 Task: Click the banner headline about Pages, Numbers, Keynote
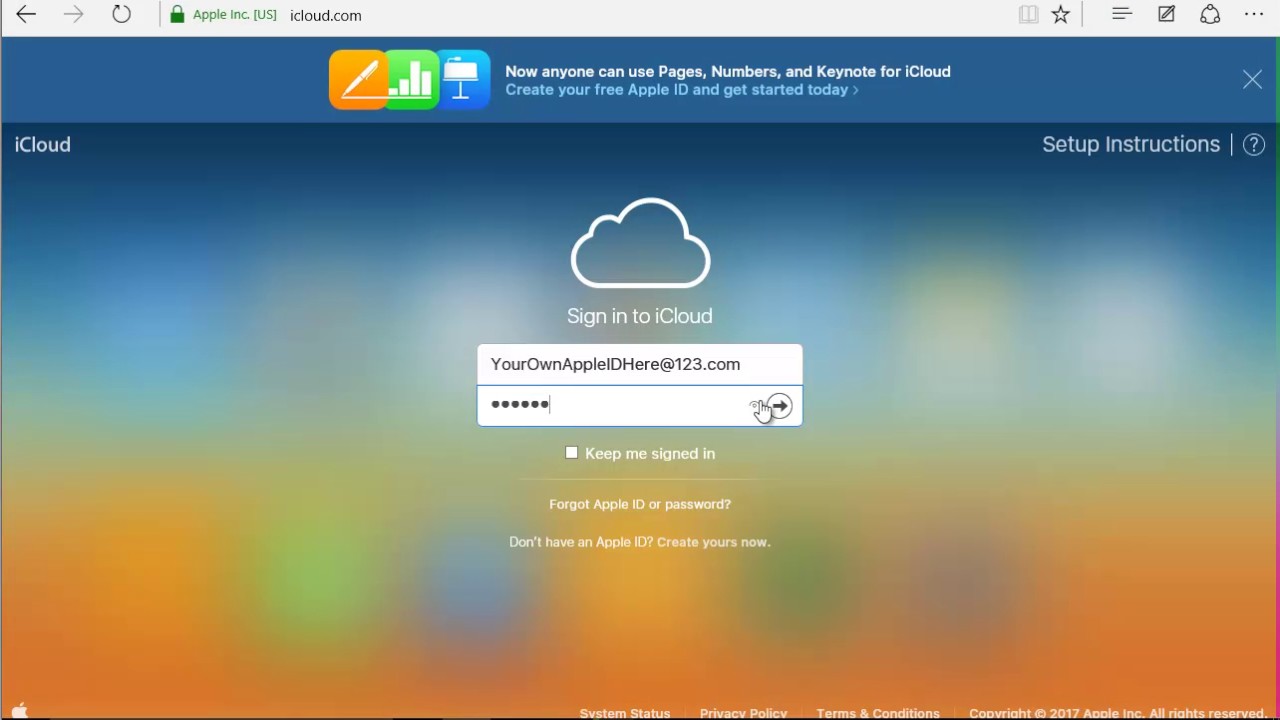(728, 71)
